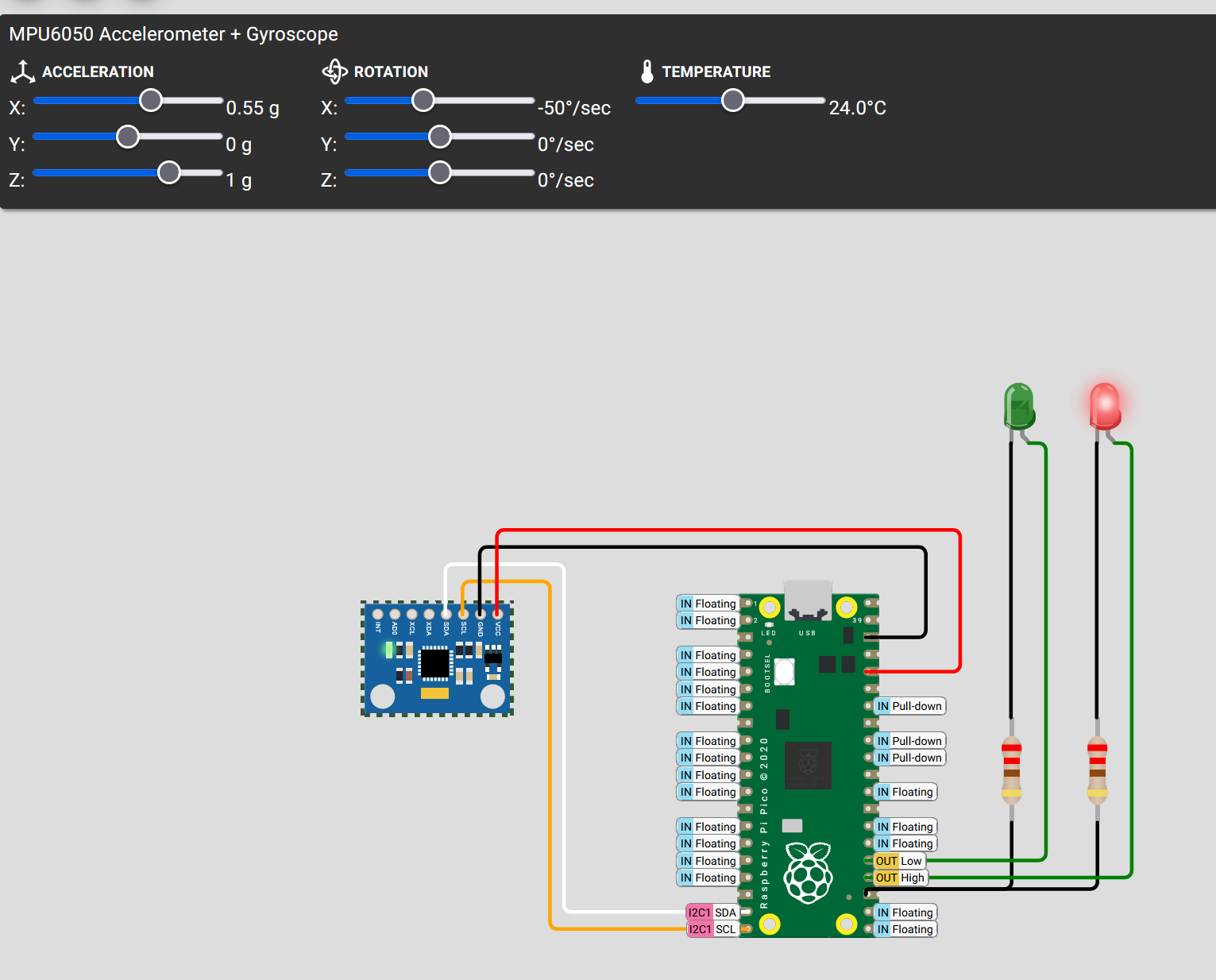Click the "0.55 g" acceleration value
Image resolution: width=1216 pixels, height=980 pixels.
click(x=253, y=108)
